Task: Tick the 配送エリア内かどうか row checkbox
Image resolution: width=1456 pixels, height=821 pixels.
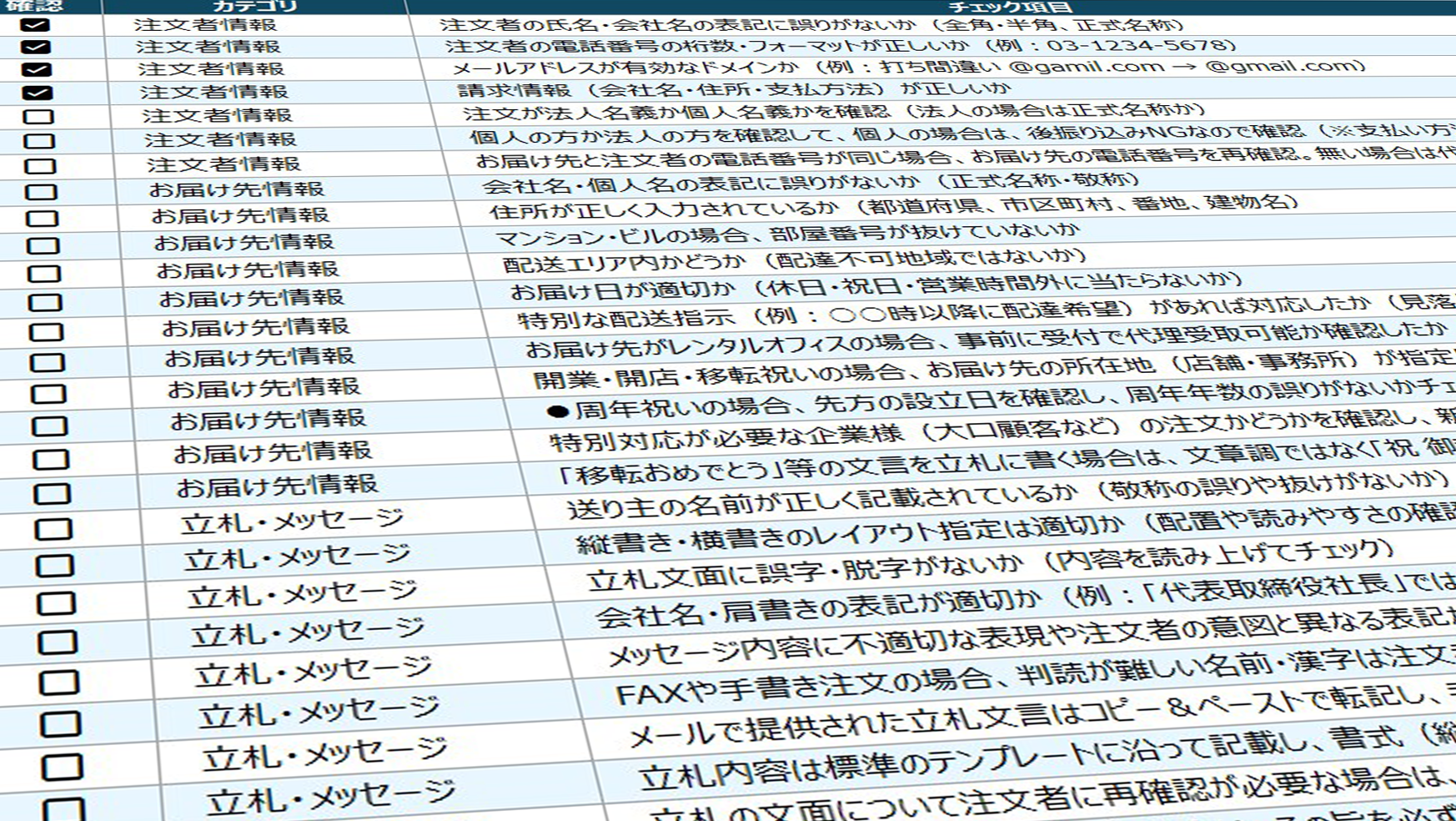Action: (x=44, y=274)
